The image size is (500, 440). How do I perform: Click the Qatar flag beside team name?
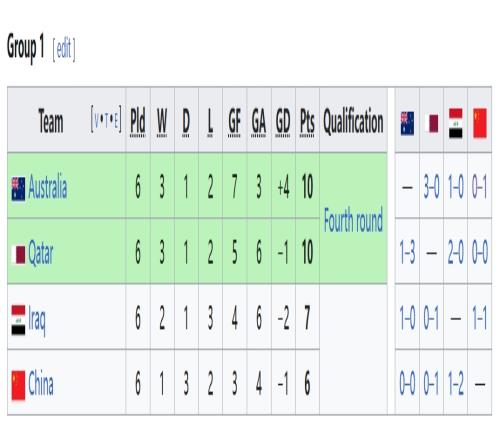[18, 254]
